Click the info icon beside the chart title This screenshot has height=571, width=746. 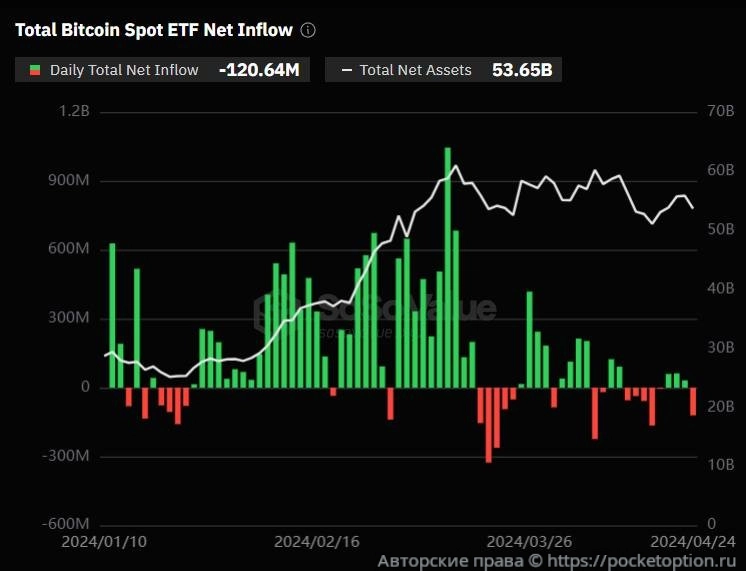(x=308, y=30)
